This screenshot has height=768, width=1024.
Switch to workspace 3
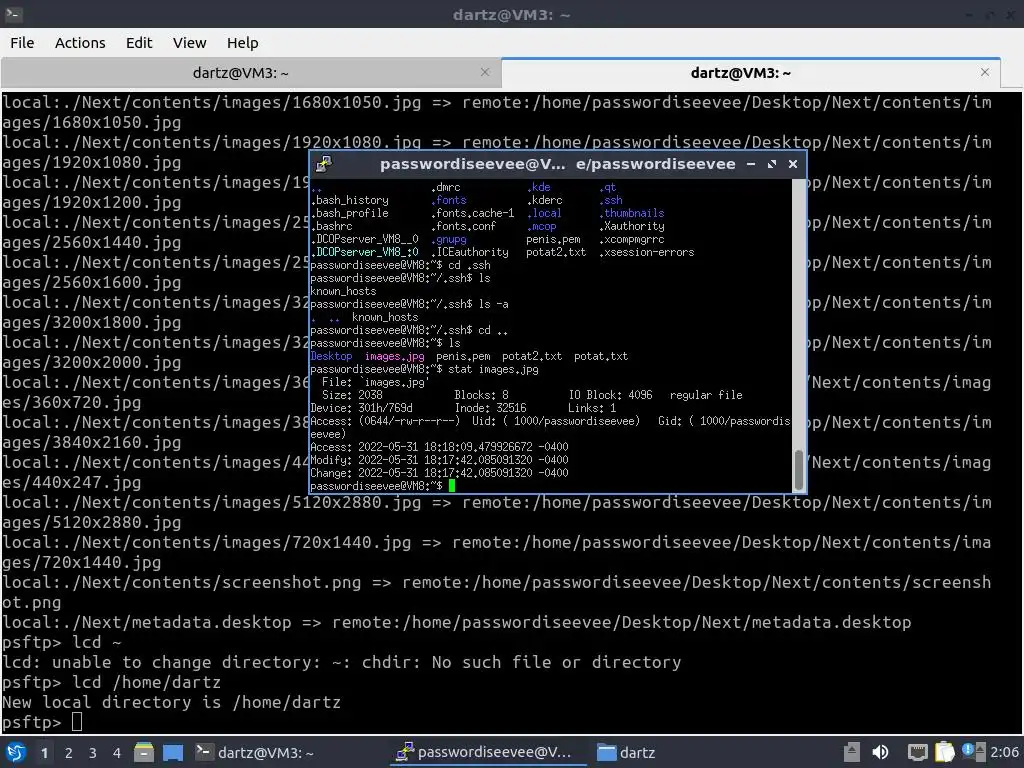93,753
